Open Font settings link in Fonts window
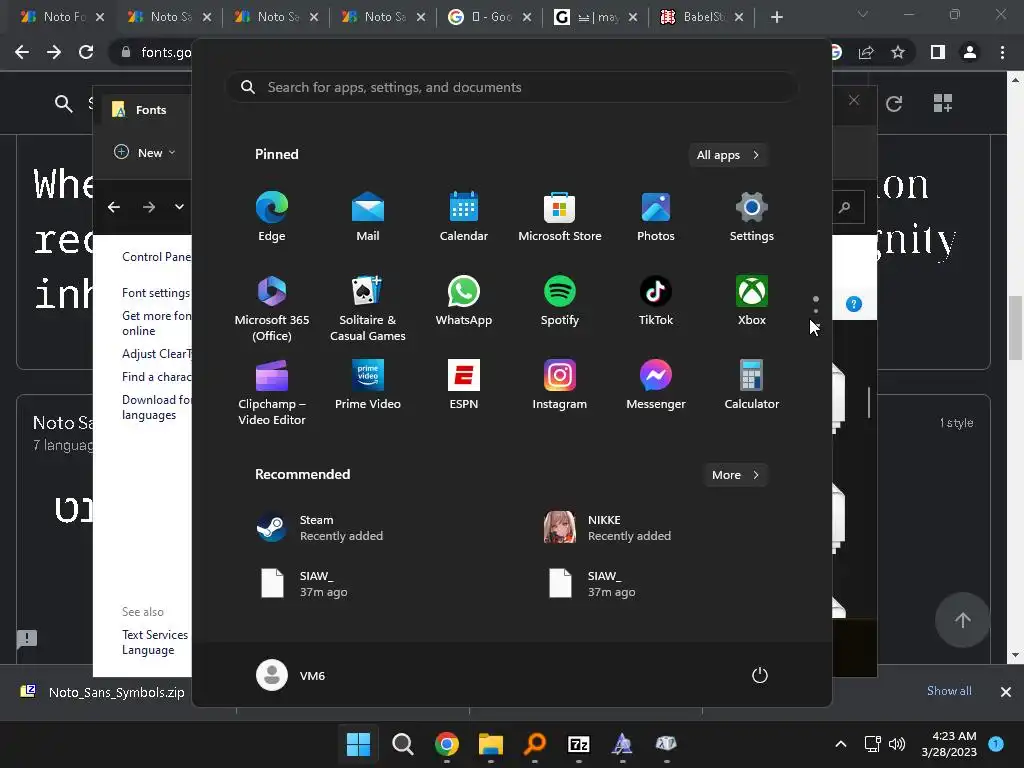Image resolution: width=1024 pixels, height=768 pixels. click(x=156, y=293)
